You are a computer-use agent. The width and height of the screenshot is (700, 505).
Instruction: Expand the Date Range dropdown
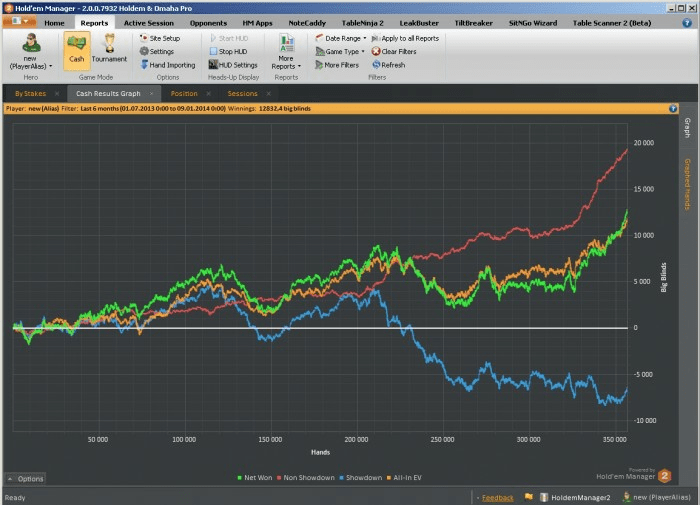coord(365,38)
